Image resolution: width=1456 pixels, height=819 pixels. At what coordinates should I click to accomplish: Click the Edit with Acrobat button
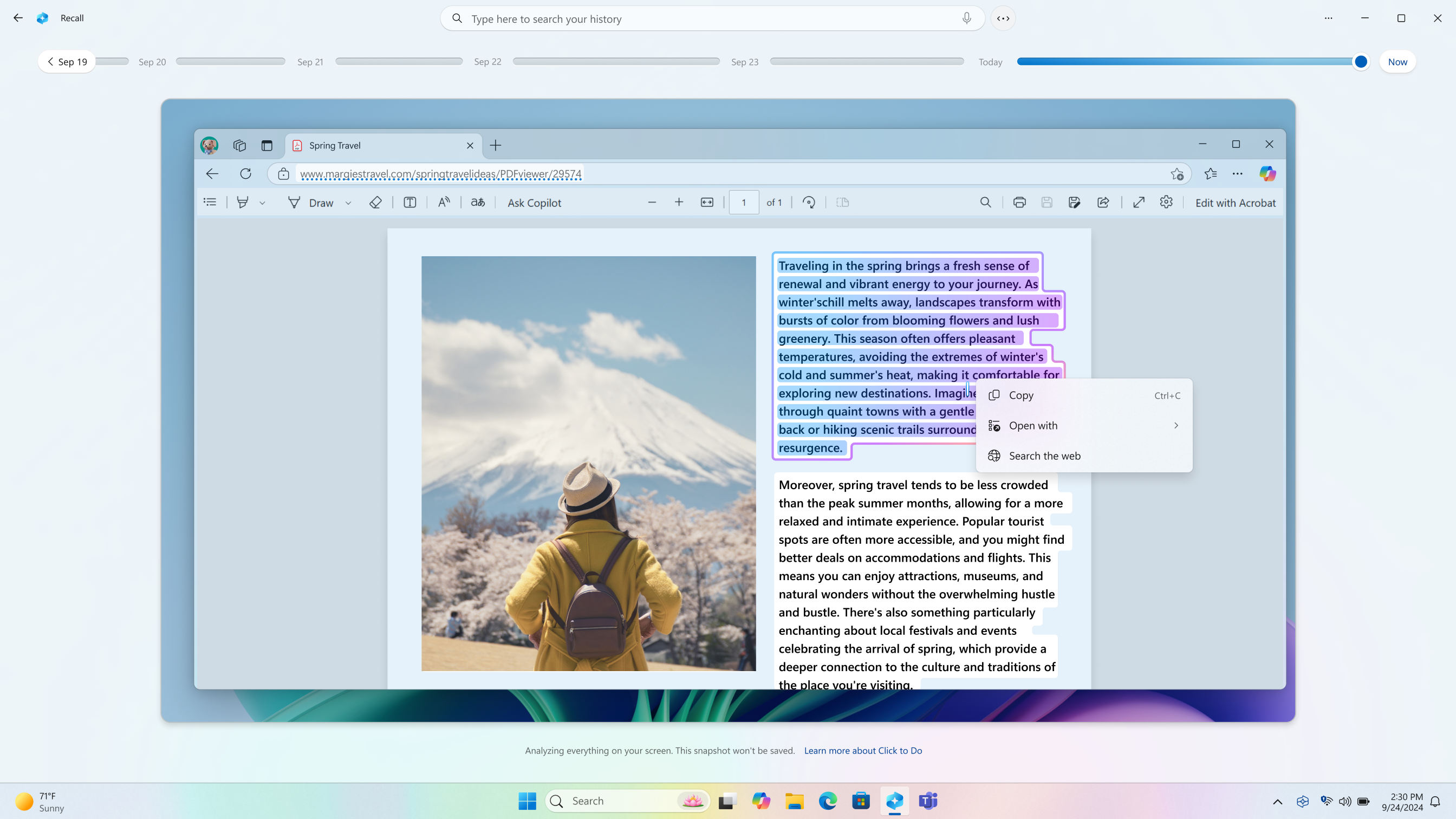1236,202
